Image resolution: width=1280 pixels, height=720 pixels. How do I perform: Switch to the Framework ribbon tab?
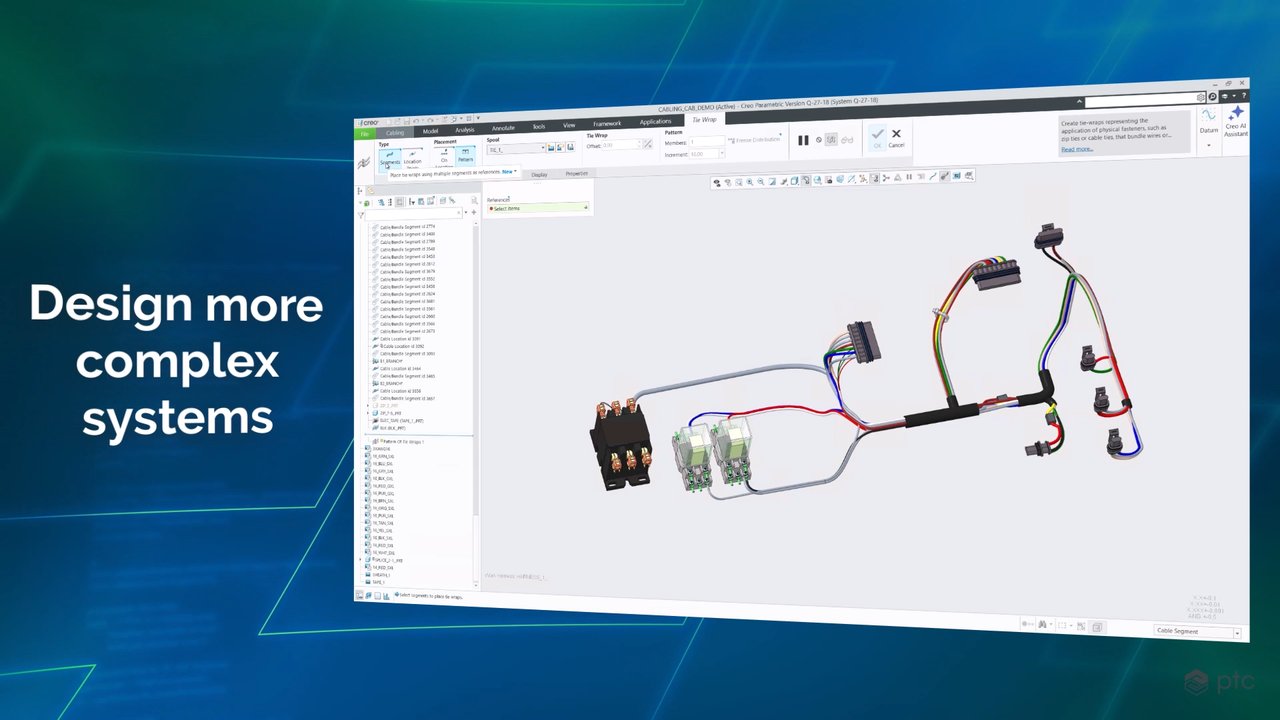pyautogui.click(x=607, y=124)
